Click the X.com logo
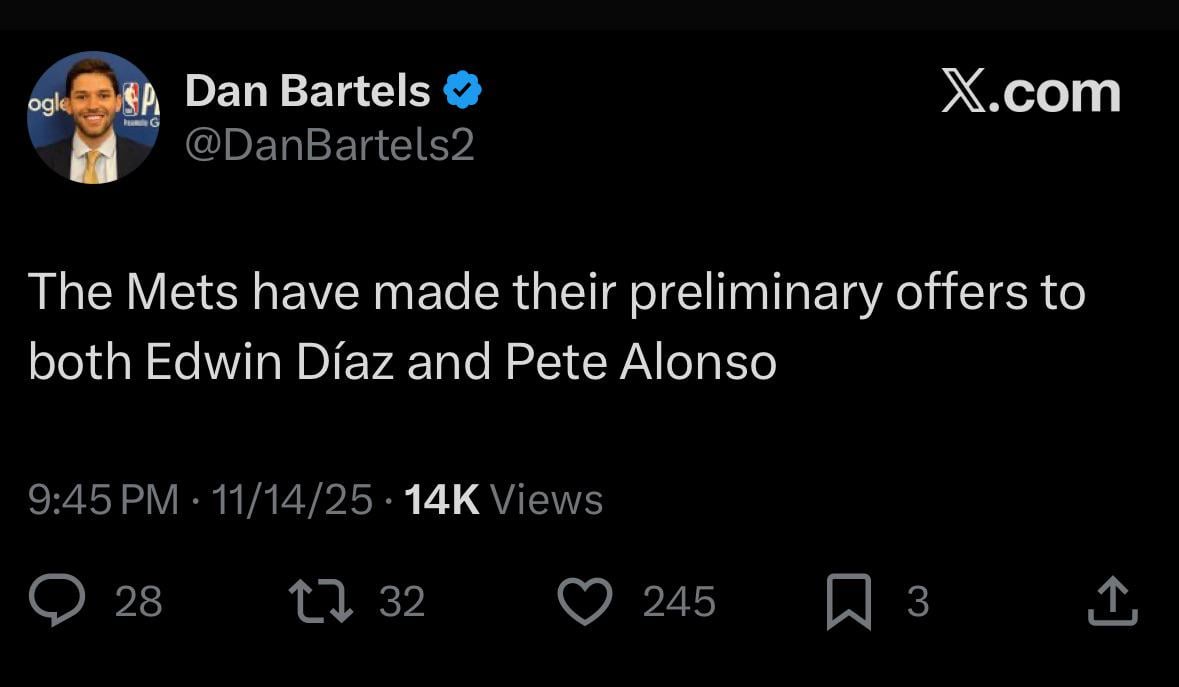Image resolution: width=1179 pixels, height=687 pixels. pyautogui.click(x=1032, y=91)
